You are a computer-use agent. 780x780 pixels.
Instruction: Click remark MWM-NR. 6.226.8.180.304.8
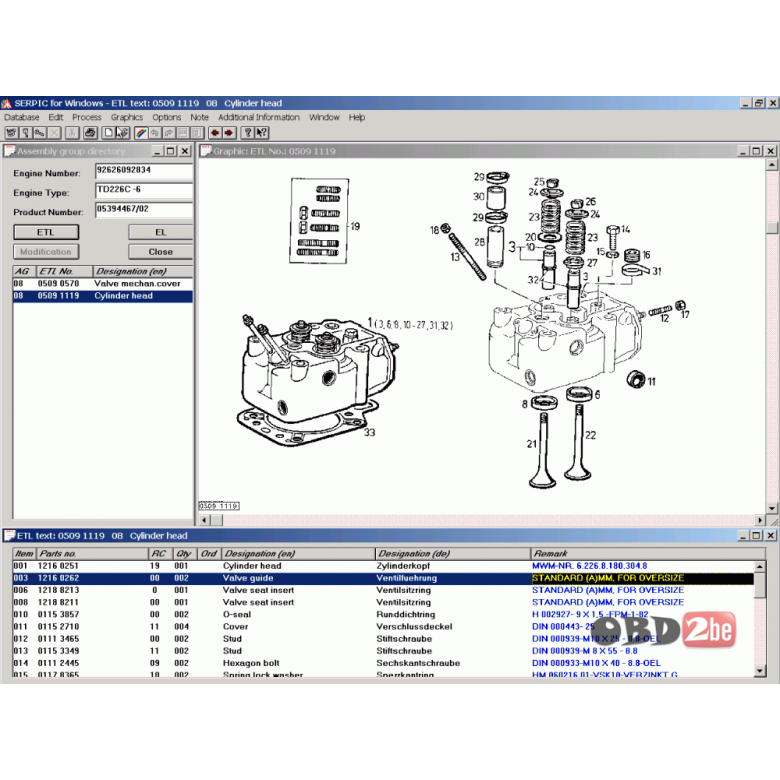click(x=589, y=566)
